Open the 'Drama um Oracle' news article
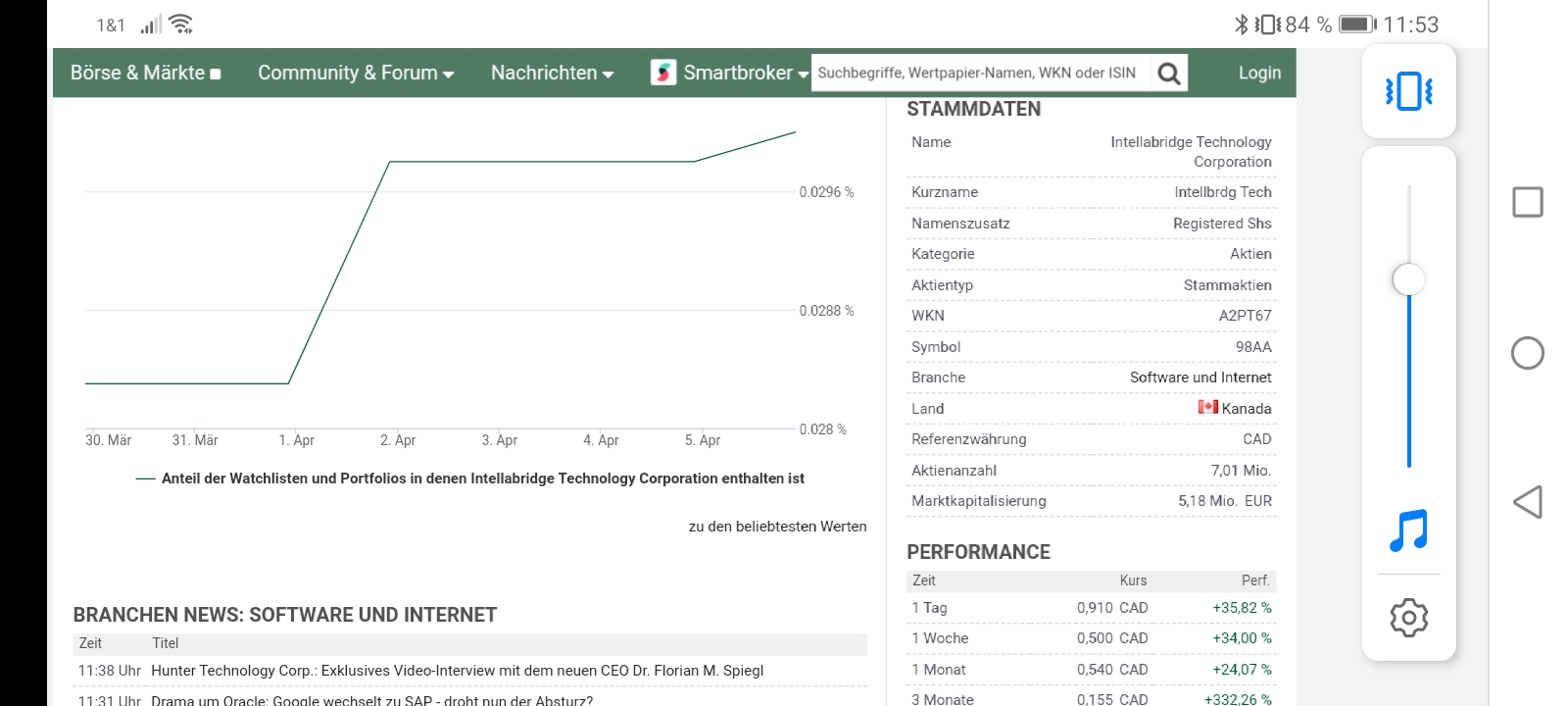 372,700
